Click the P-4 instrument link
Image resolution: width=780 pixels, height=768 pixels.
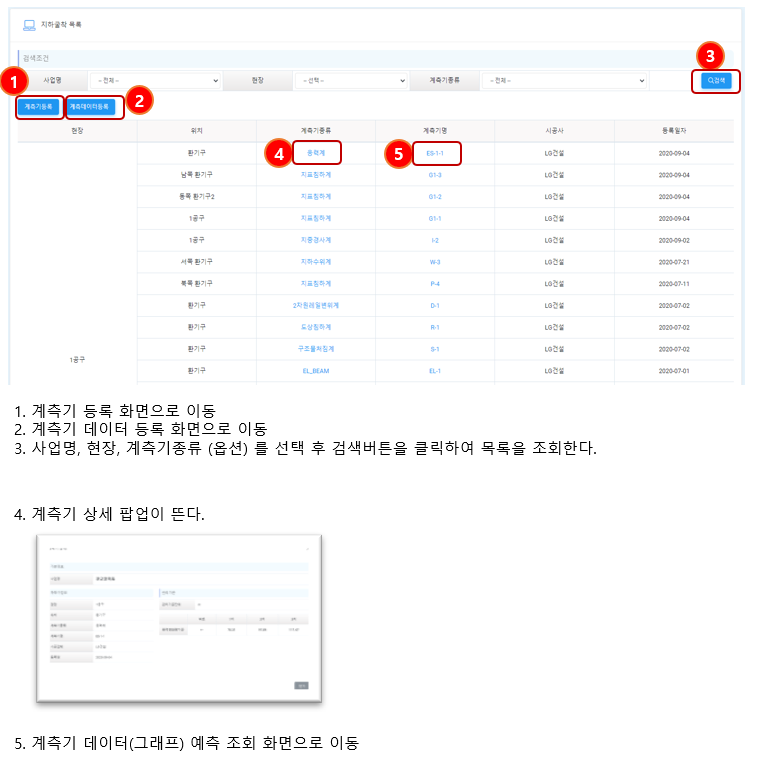click(435, 284)
